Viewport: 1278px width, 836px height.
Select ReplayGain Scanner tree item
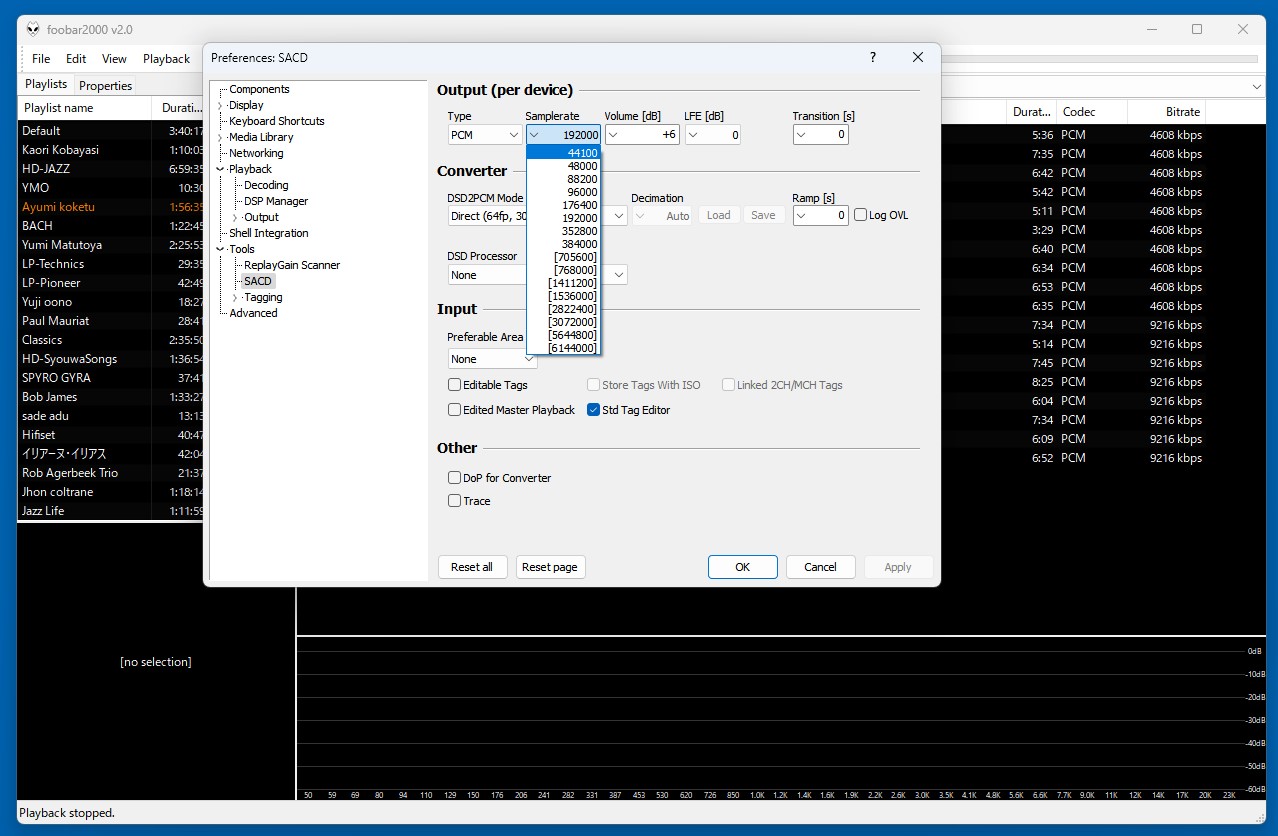[292, 265]
